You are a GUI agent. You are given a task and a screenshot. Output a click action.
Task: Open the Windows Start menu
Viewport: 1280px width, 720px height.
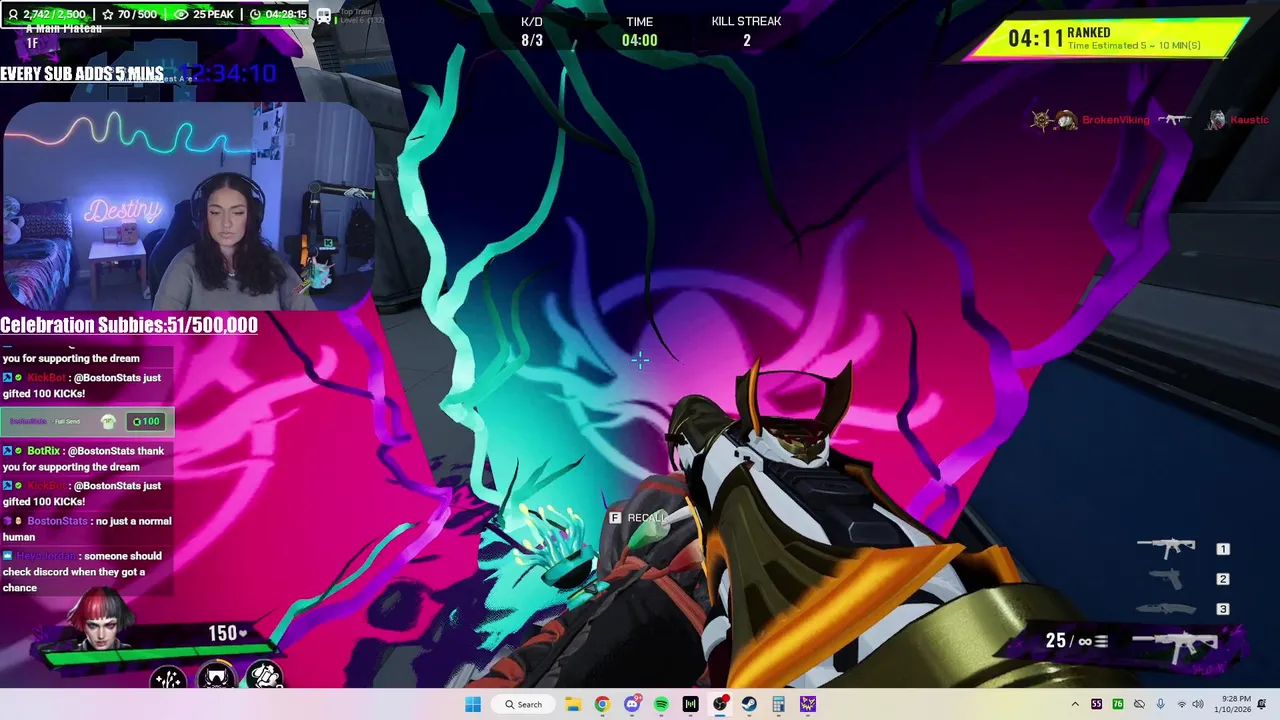pos(473,704)
